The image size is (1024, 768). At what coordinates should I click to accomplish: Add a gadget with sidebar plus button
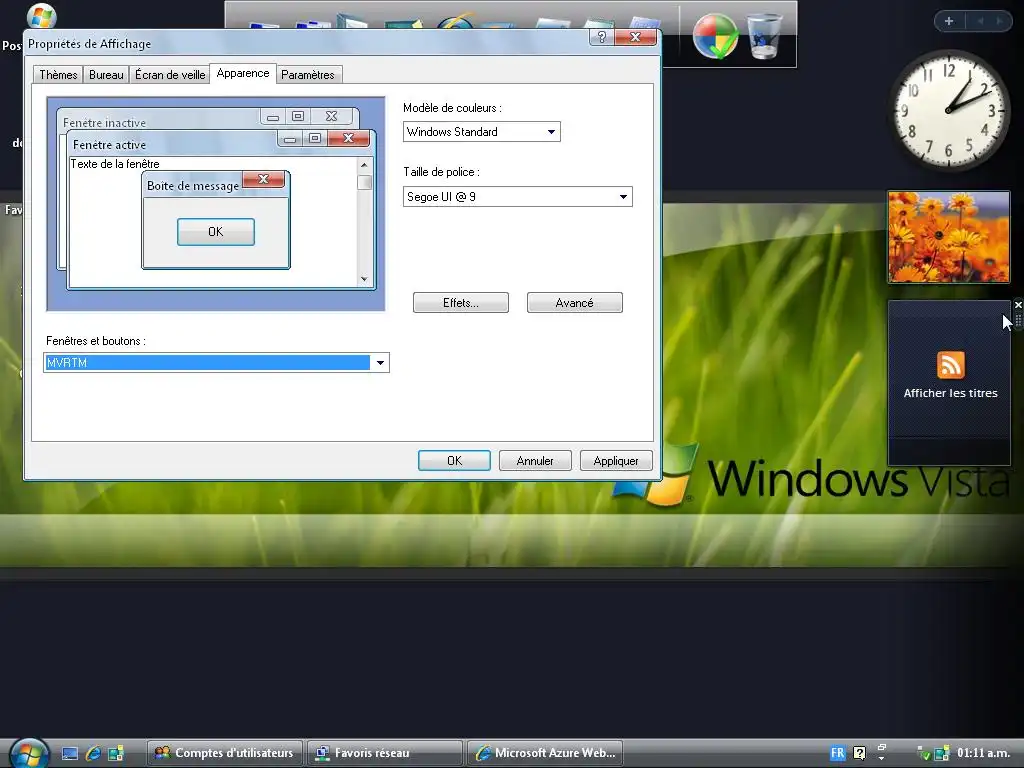[949, 21]
